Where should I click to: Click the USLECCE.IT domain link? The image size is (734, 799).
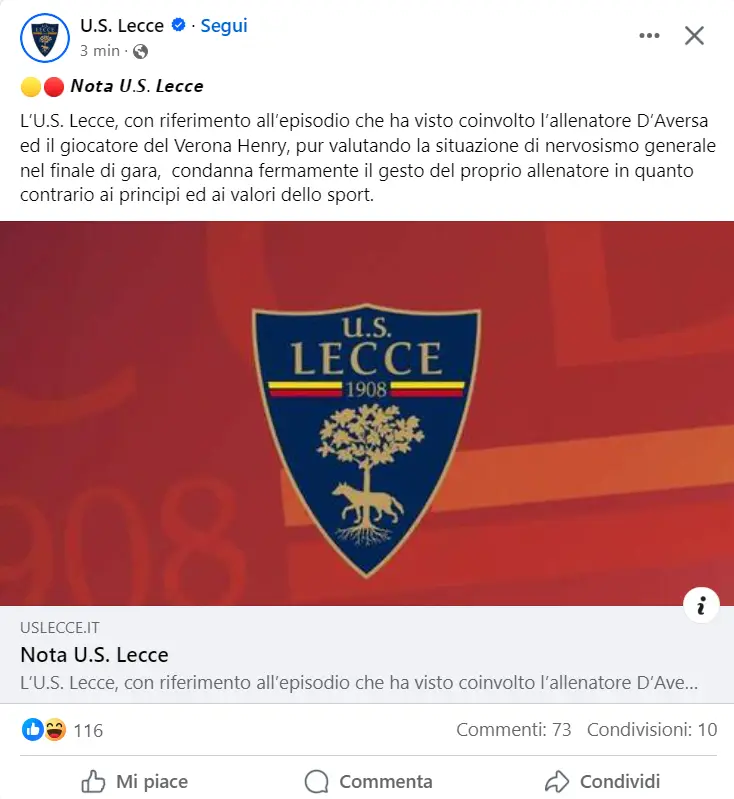[60, 628]
